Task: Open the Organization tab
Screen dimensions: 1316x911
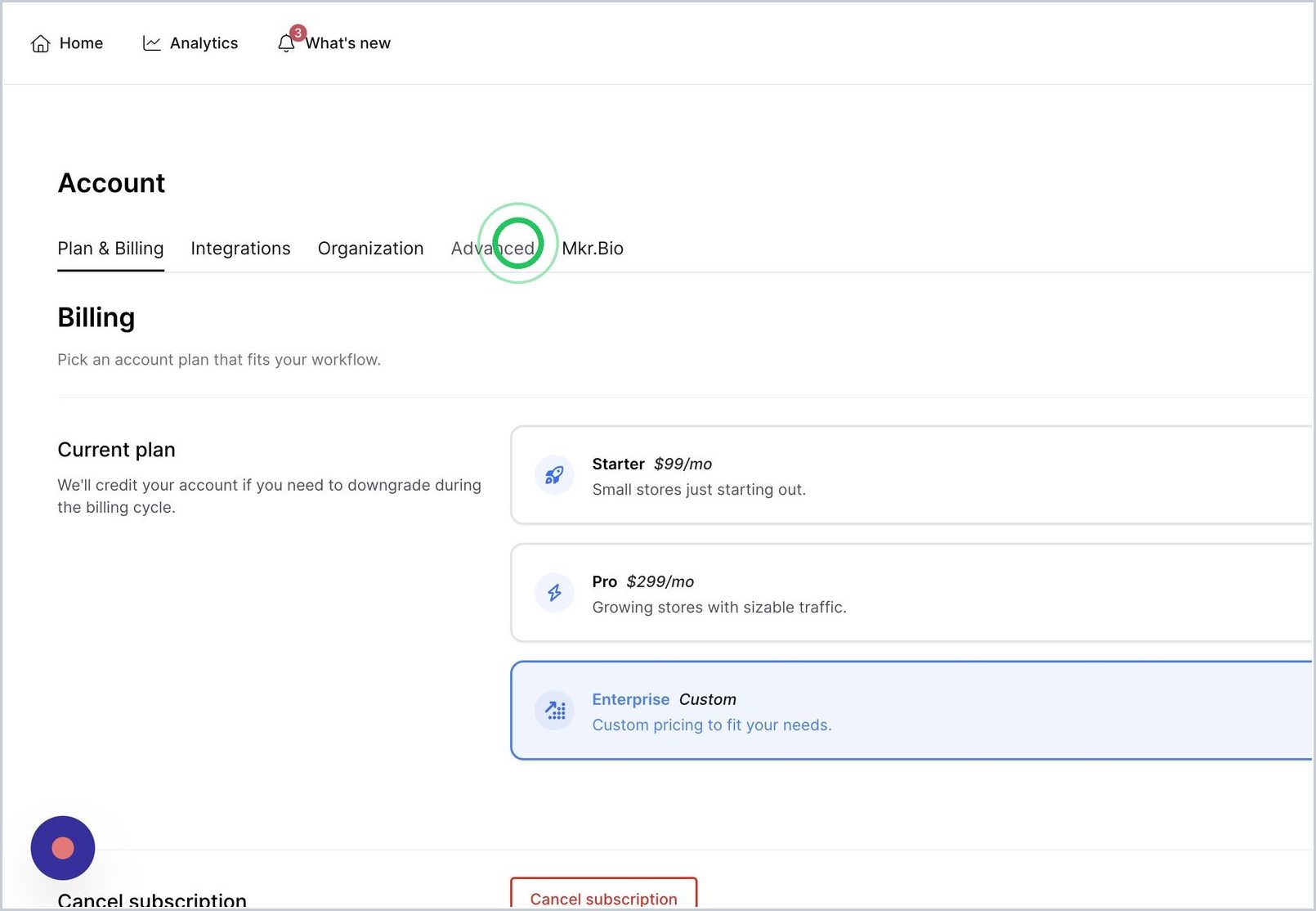Action: [x=370, y=249]
